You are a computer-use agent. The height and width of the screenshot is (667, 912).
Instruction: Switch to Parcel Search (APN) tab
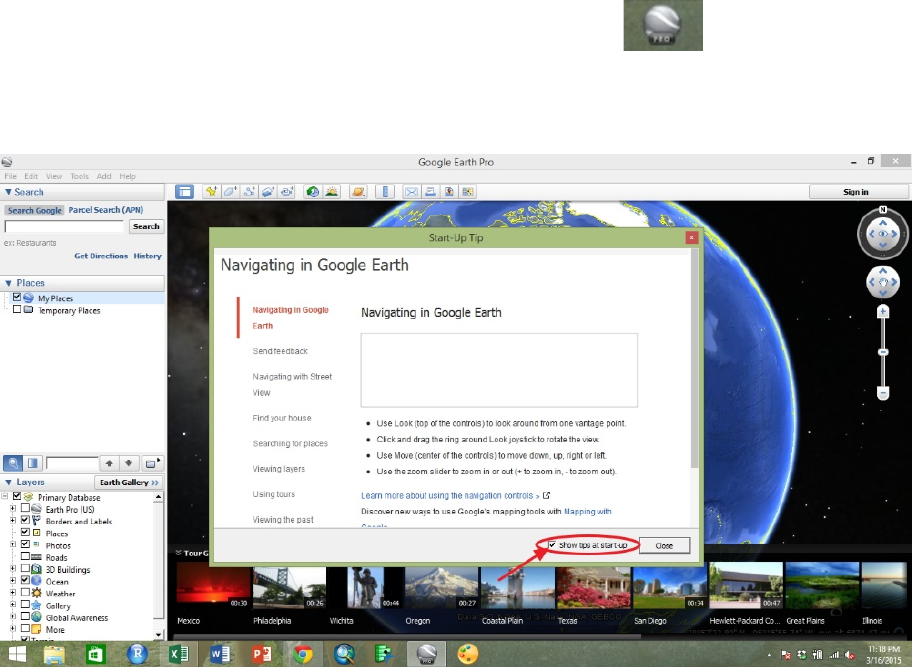106,210
